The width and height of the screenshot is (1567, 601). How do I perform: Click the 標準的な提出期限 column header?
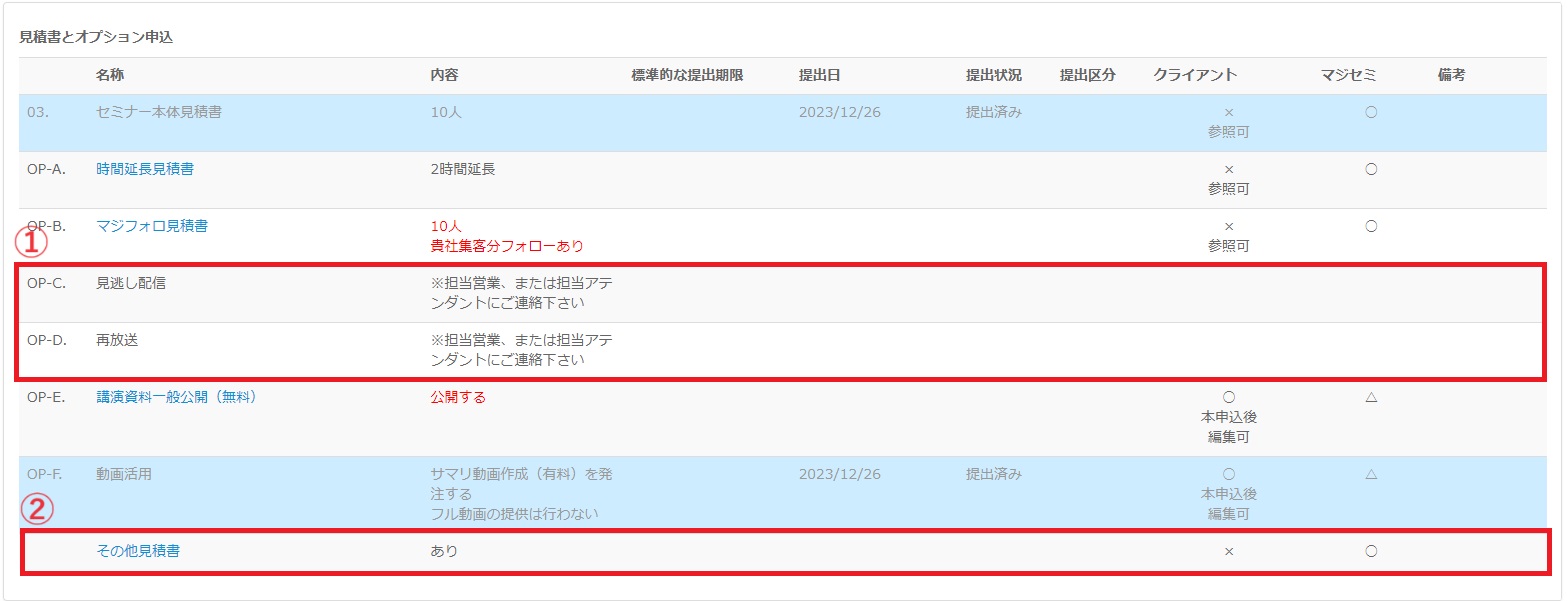(x=687, y=75)
